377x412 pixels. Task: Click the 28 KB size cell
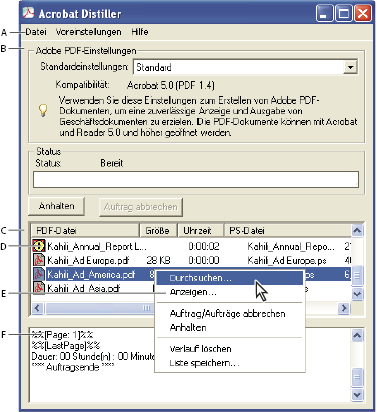tap(158, 260)
